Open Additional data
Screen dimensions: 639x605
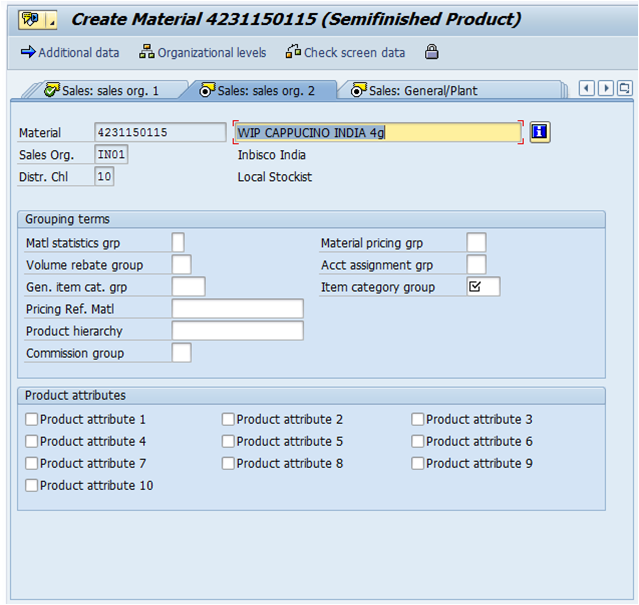[x=69, y=52]
